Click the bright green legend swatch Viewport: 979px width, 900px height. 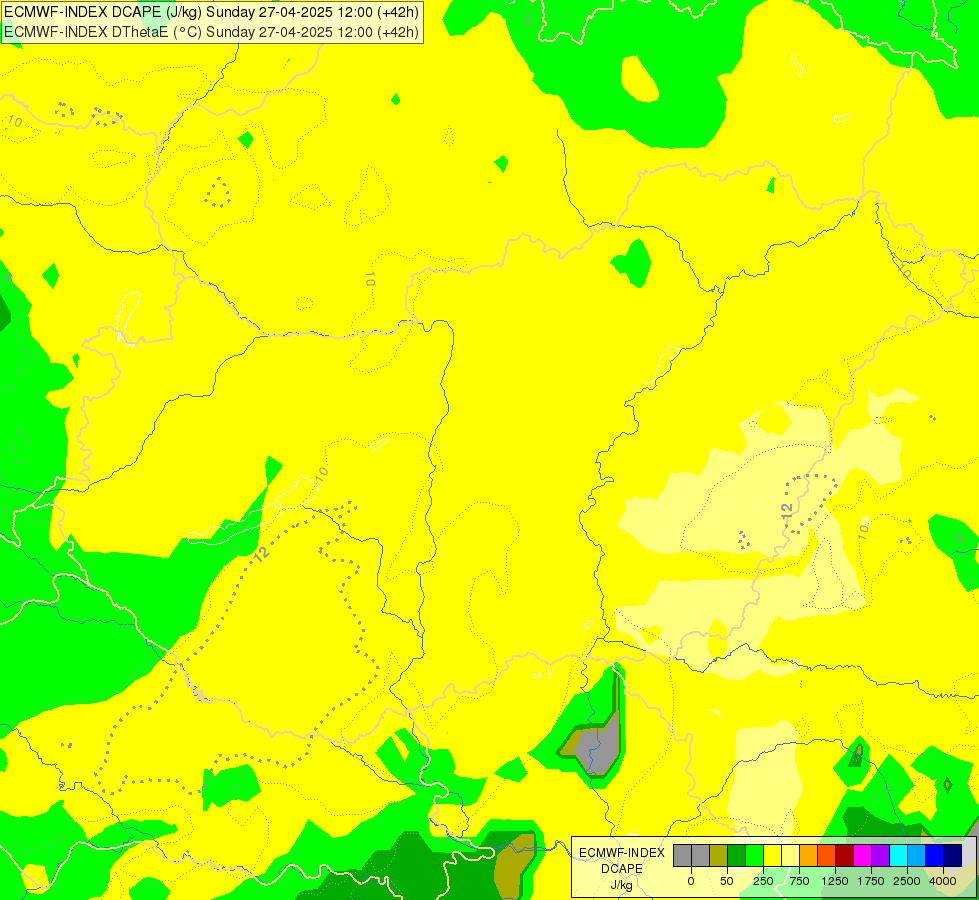pyautogui.click(x=755, y=856)
